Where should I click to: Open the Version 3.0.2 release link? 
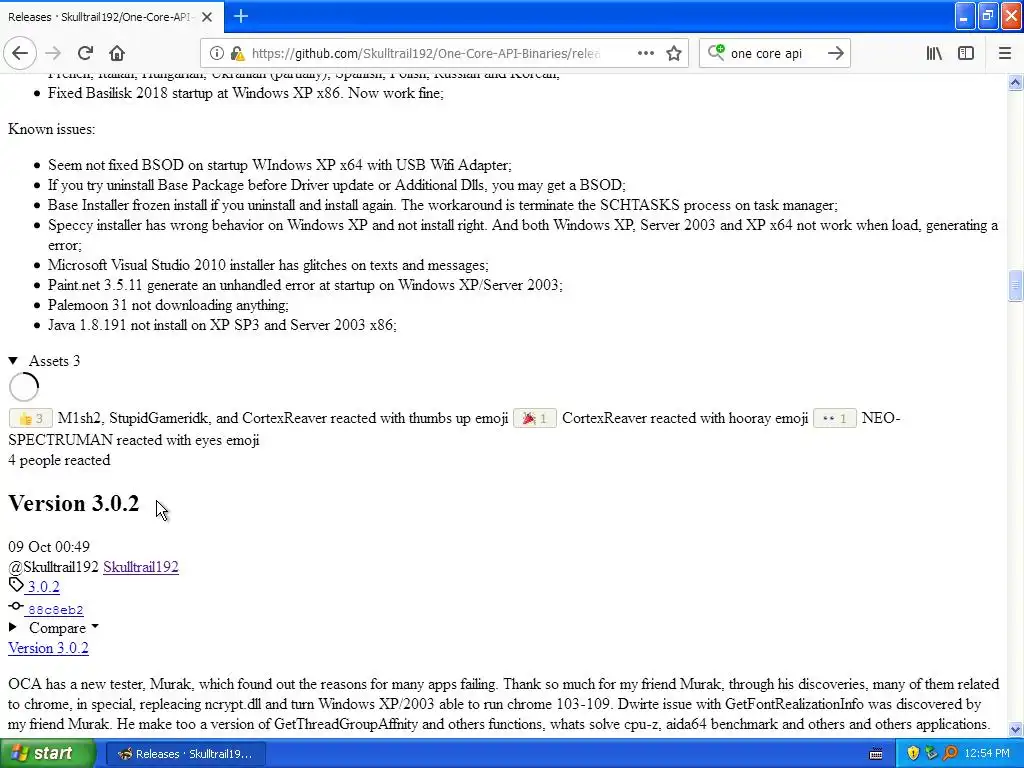(48, 648)
